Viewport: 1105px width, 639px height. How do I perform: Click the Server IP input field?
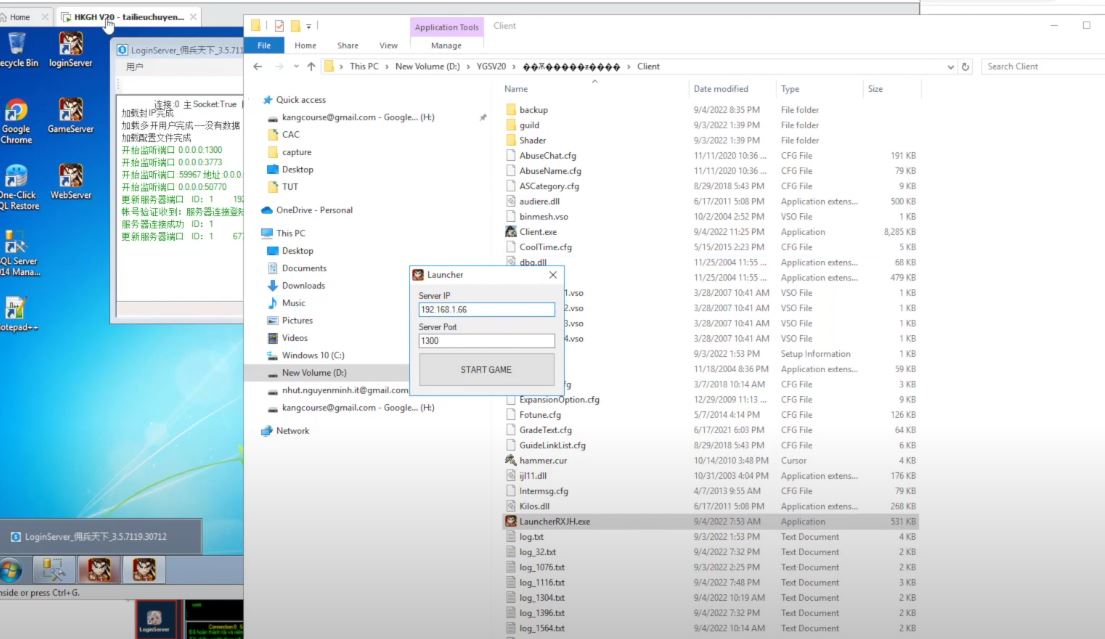(486, 309)
